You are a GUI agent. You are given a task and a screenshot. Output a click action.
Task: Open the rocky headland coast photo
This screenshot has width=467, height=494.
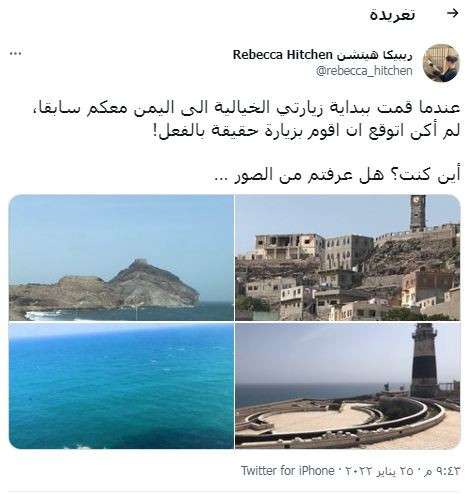[x=121, y=258]
